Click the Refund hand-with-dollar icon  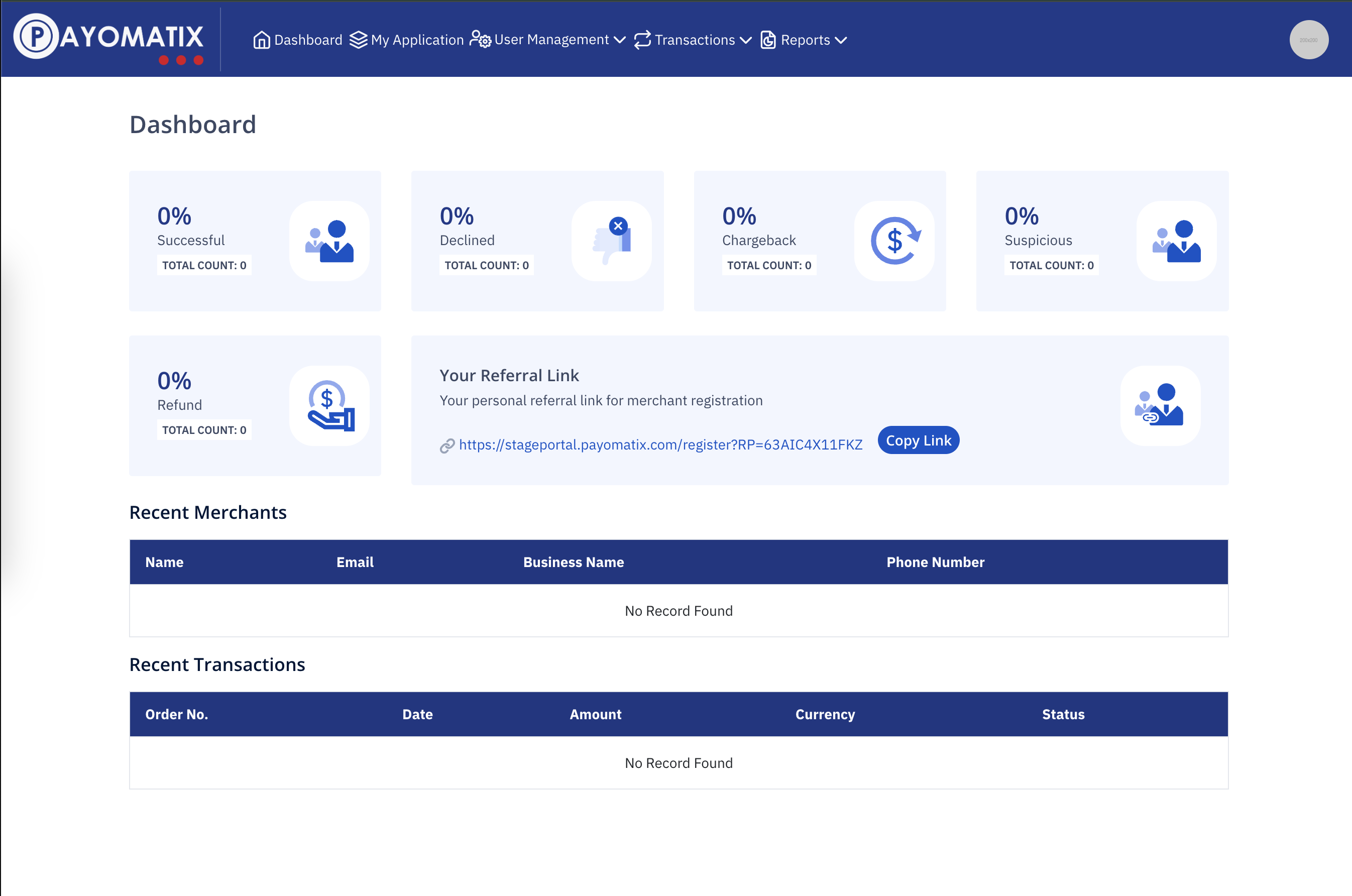click(x=329, y=406)
